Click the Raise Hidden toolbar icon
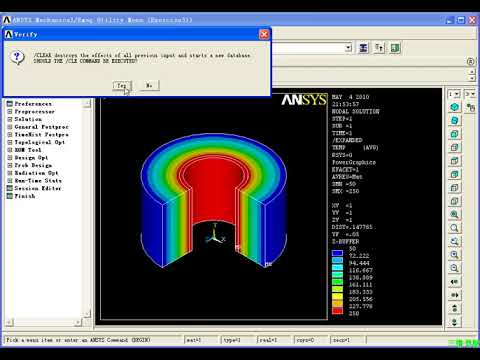This screenshot has height=360, width=480. point(363,48)
